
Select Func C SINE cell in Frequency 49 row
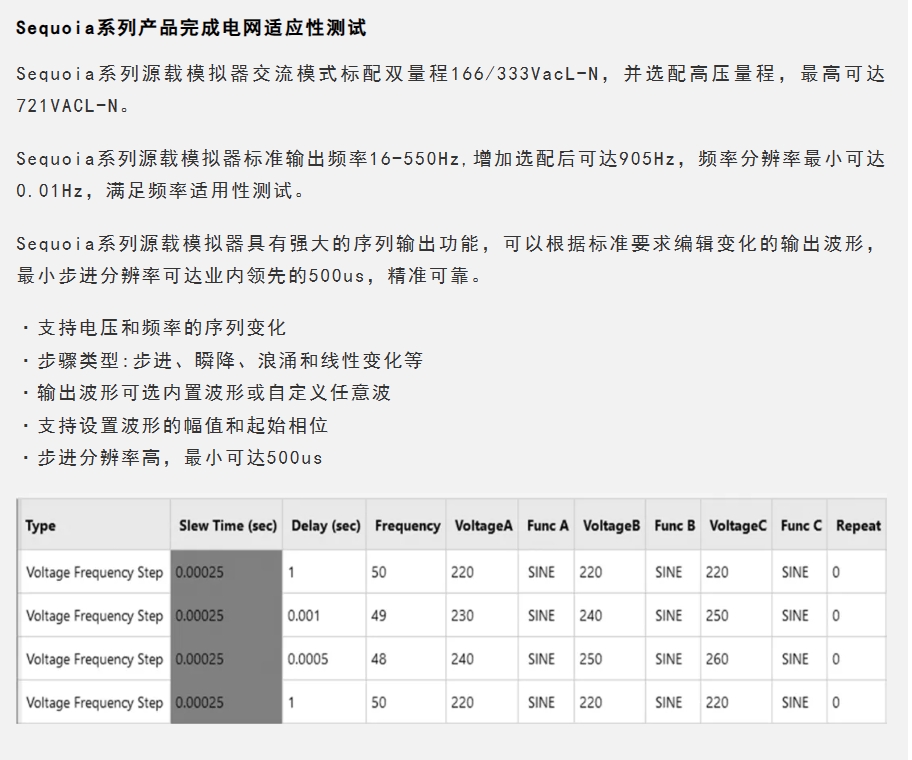coord(800,615)
